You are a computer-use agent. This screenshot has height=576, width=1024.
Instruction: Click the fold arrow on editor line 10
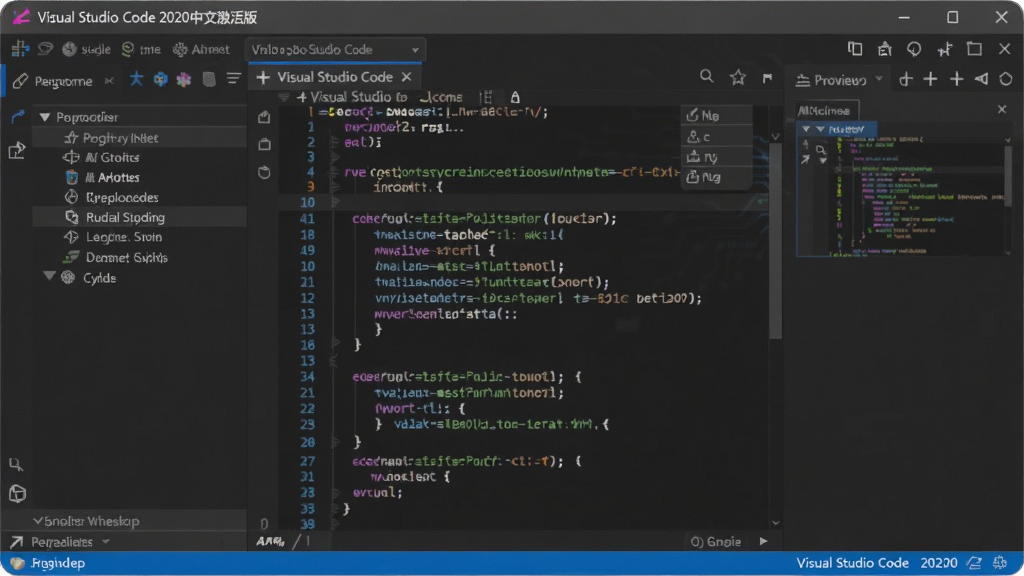(335, 202)
